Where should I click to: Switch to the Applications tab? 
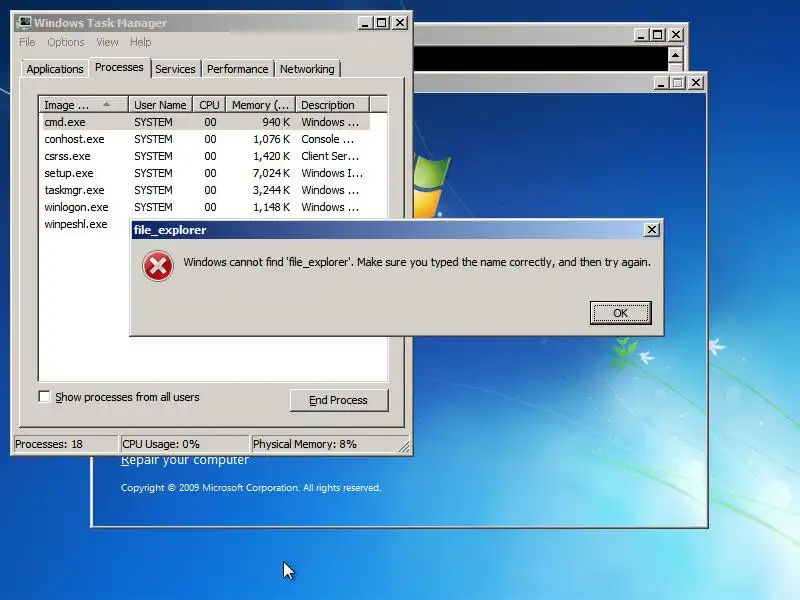[55, 69]
